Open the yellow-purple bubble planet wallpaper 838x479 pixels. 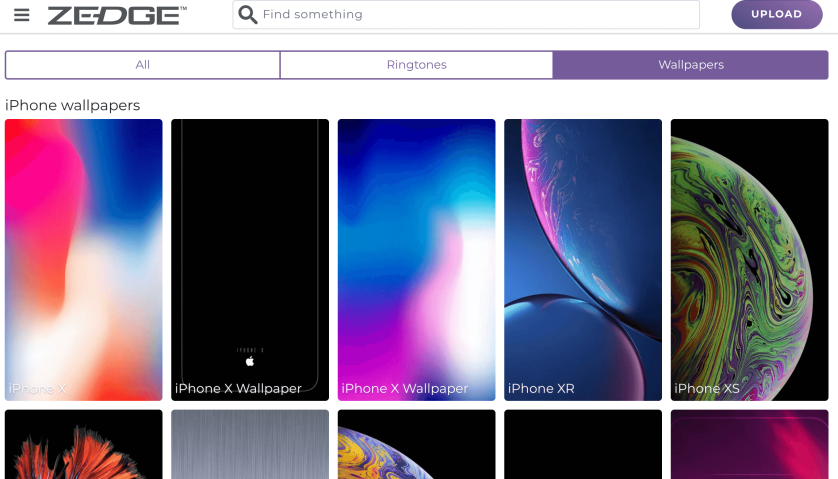click(x=416, y=444)
